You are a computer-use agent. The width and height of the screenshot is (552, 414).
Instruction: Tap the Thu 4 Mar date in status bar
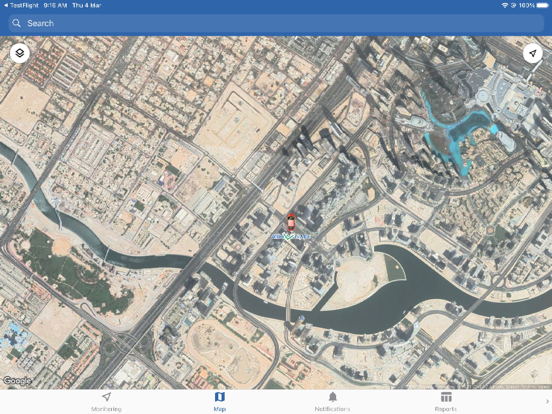coord(87,5)
